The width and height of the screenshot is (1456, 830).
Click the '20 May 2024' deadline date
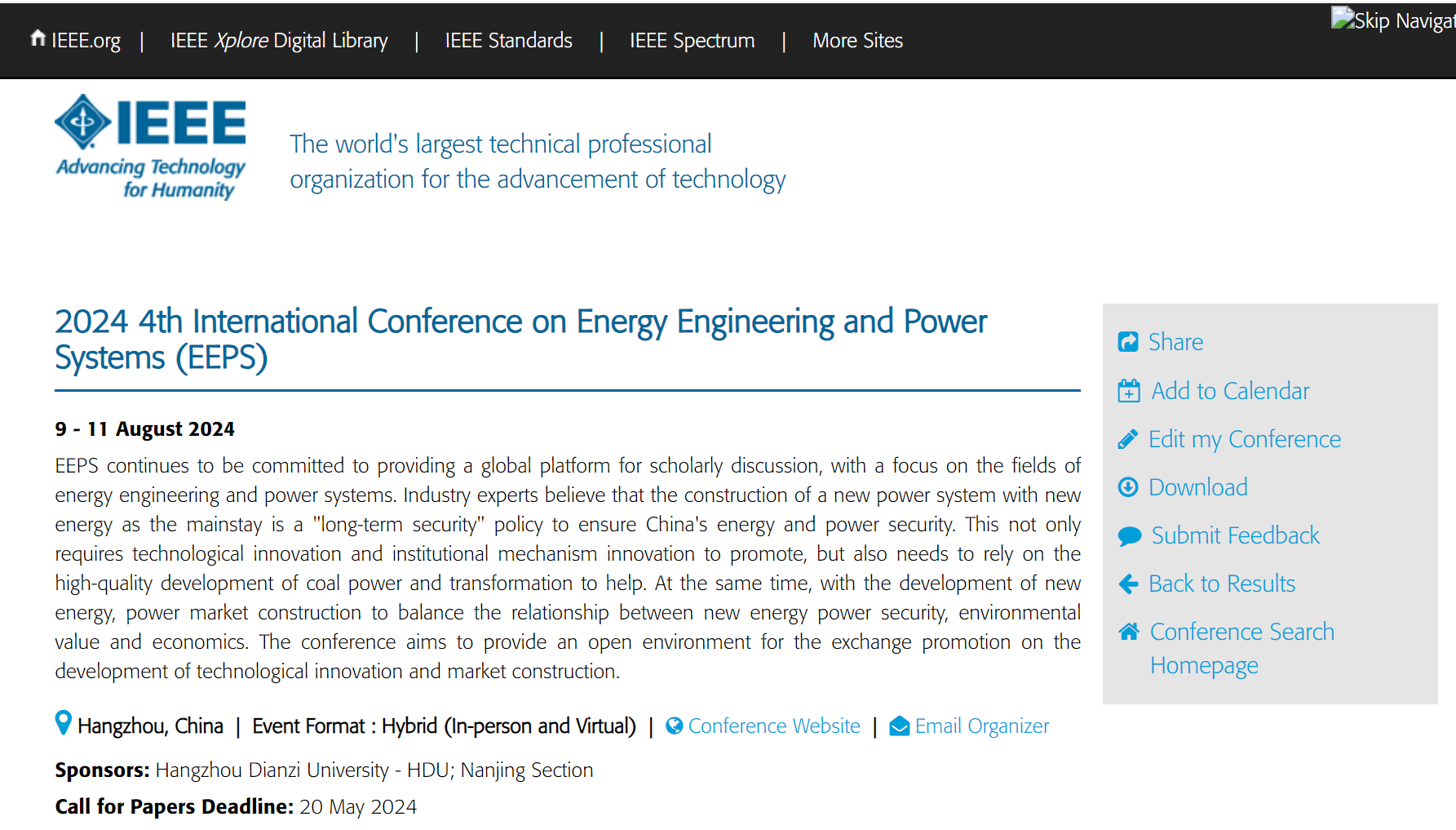click(x=358, y=806)
